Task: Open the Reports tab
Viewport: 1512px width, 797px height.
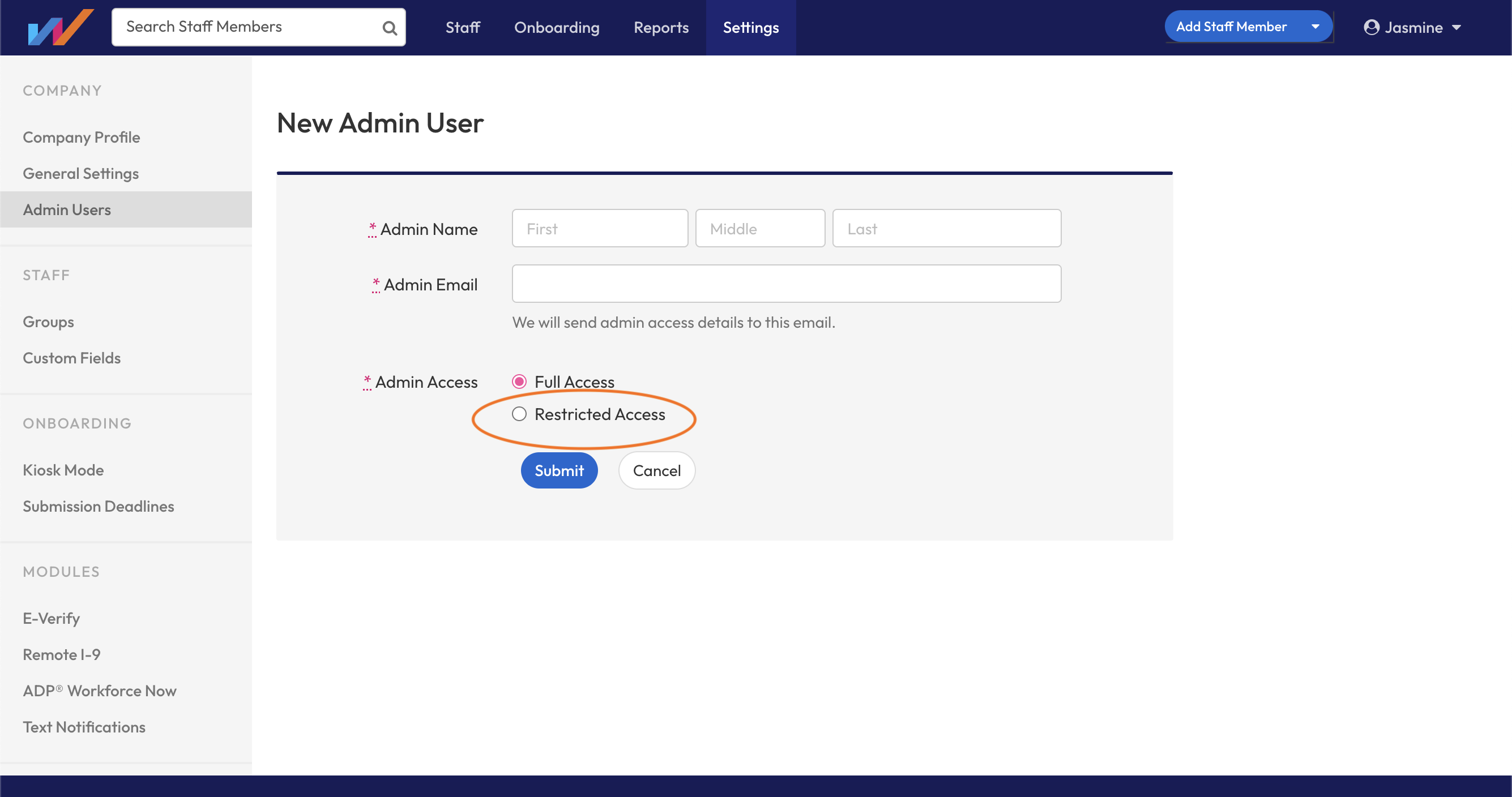Action: click(x=661, y=27)
